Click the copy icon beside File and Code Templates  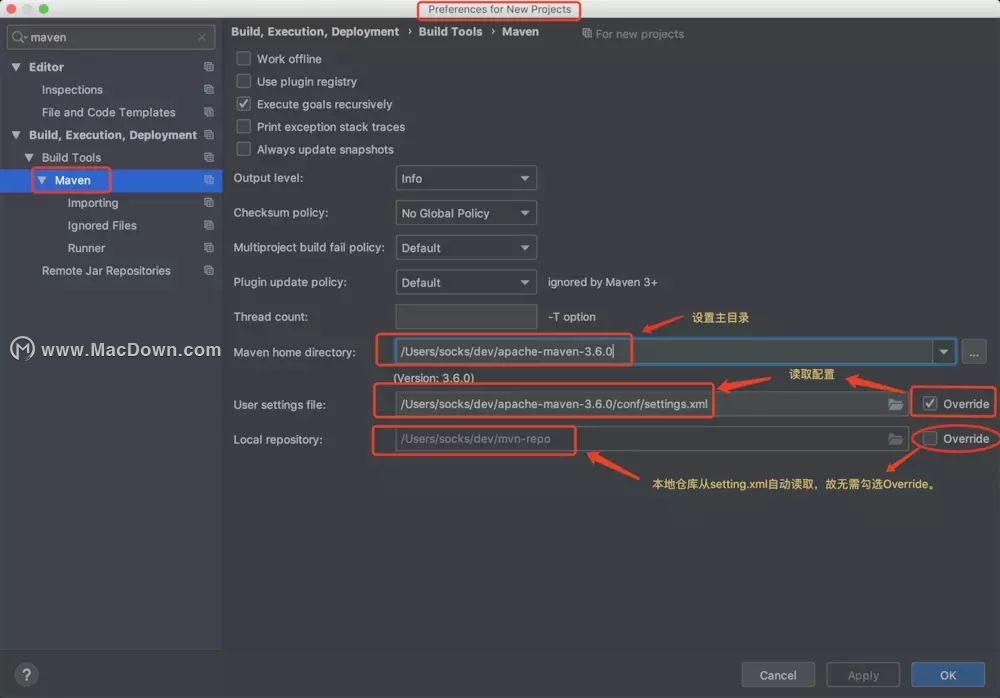(x=209, y=112)
